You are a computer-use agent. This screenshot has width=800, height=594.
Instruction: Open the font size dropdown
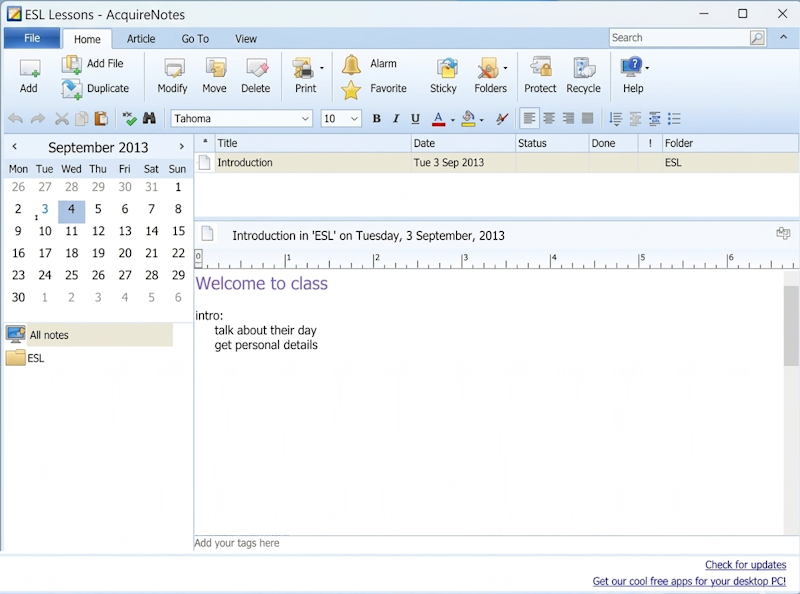(354, 119)
